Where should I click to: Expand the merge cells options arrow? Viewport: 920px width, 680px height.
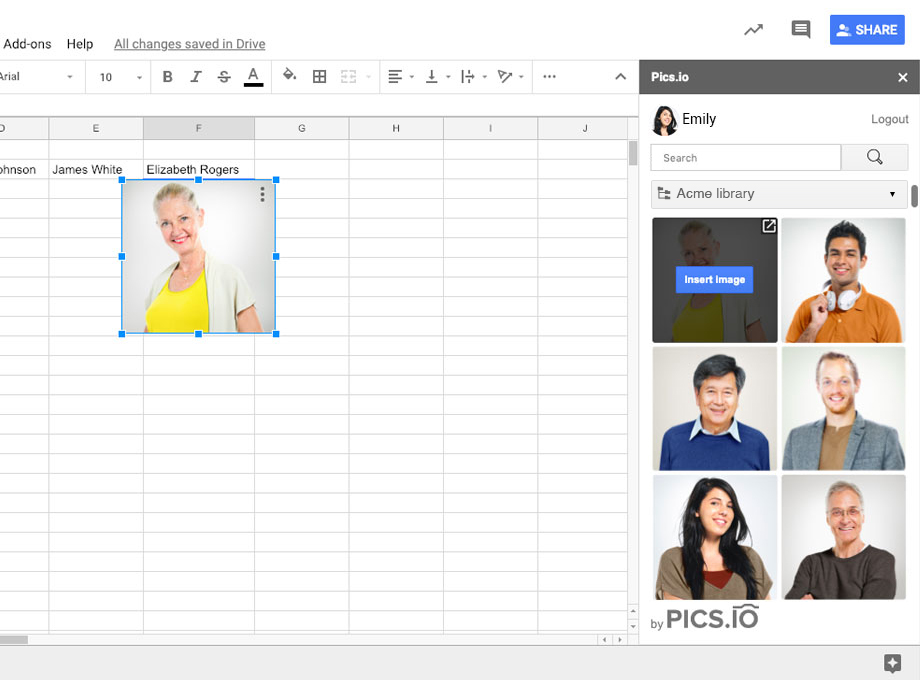coord(368,77)
